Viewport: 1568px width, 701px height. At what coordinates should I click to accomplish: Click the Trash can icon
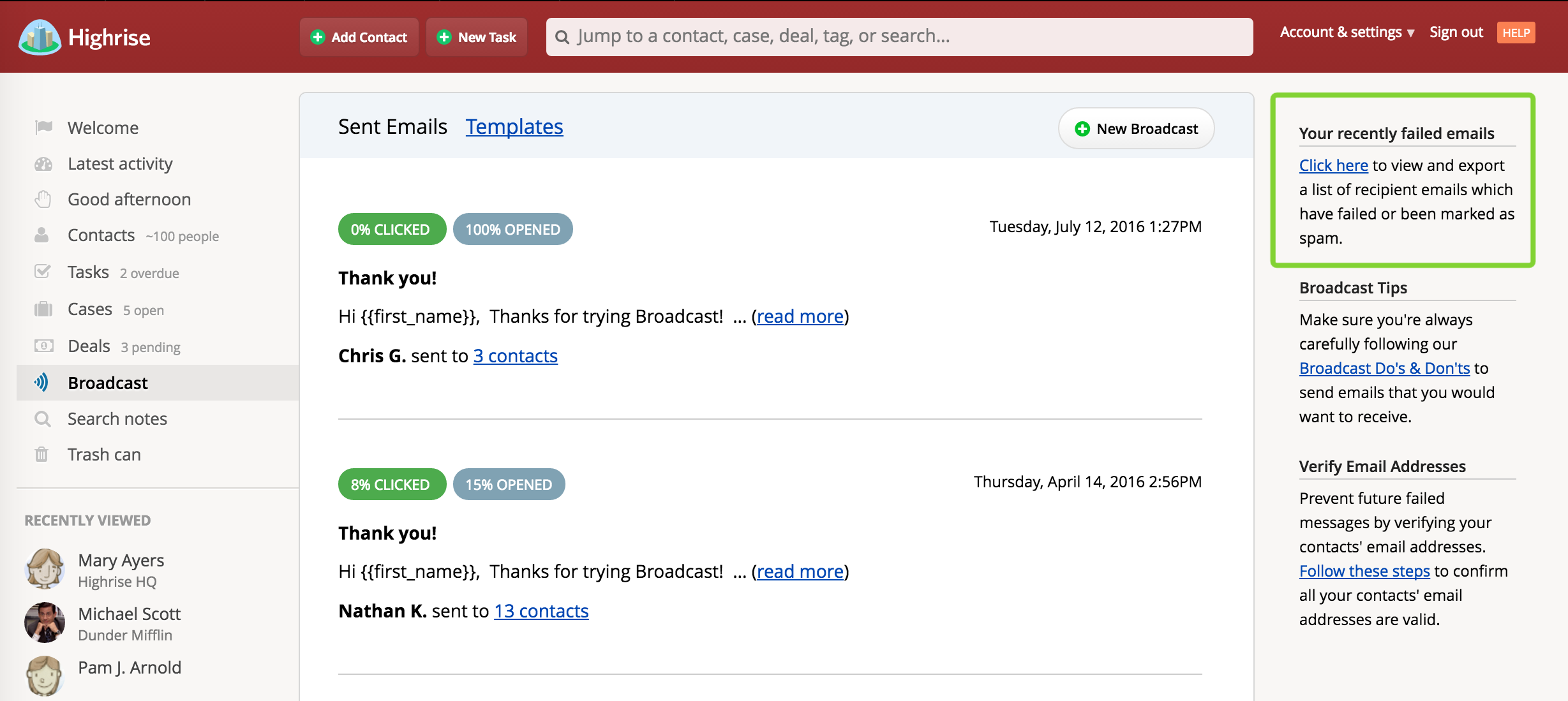click(x=41, y=454)
